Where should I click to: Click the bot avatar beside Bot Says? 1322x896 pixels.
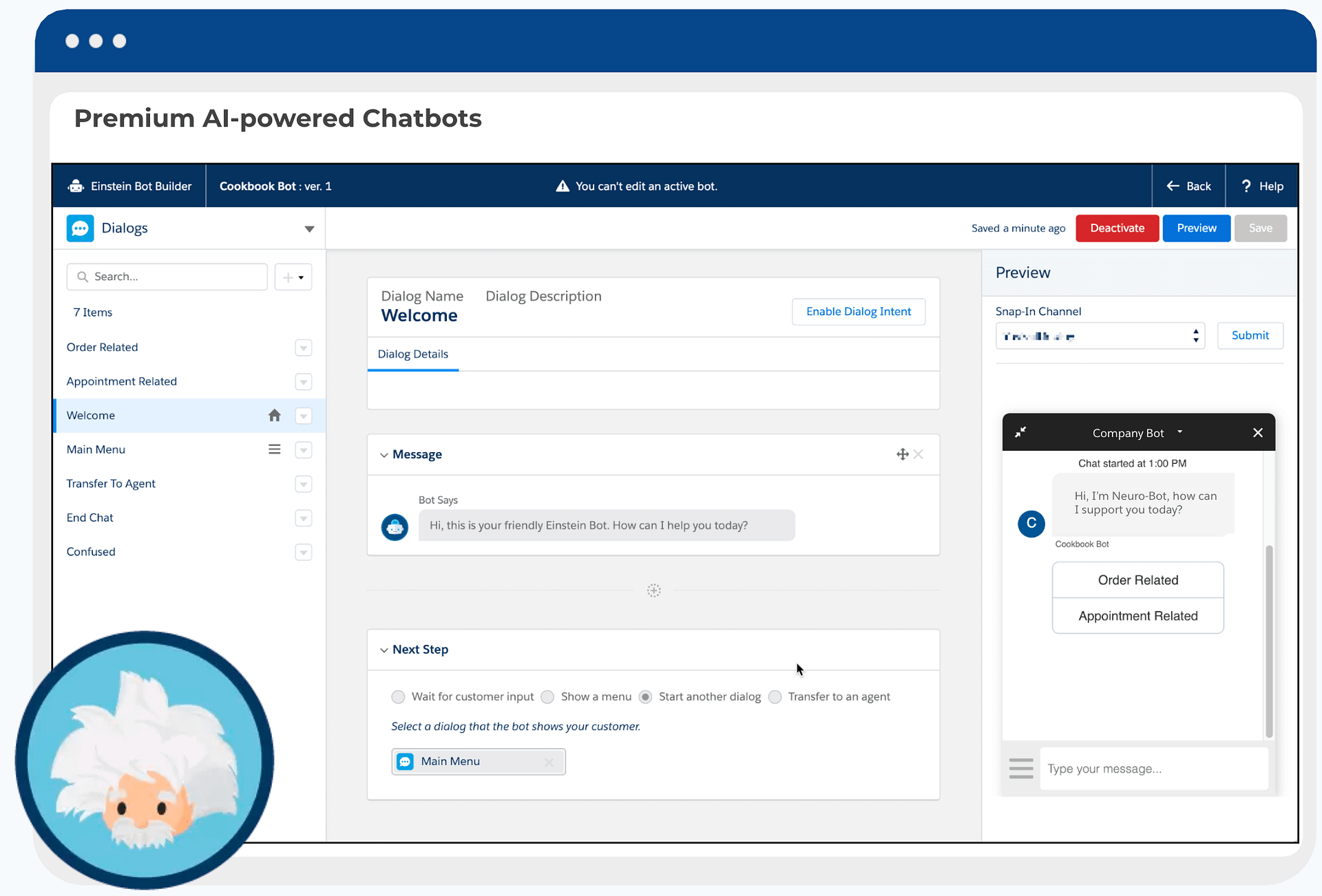(x=395, y=527)
